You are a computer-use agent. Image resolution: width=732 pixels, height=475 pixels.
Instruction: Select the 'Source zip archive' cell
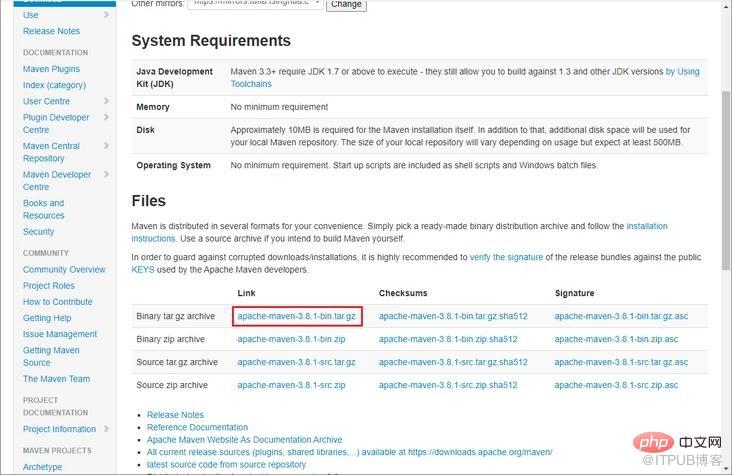(172, 385)
